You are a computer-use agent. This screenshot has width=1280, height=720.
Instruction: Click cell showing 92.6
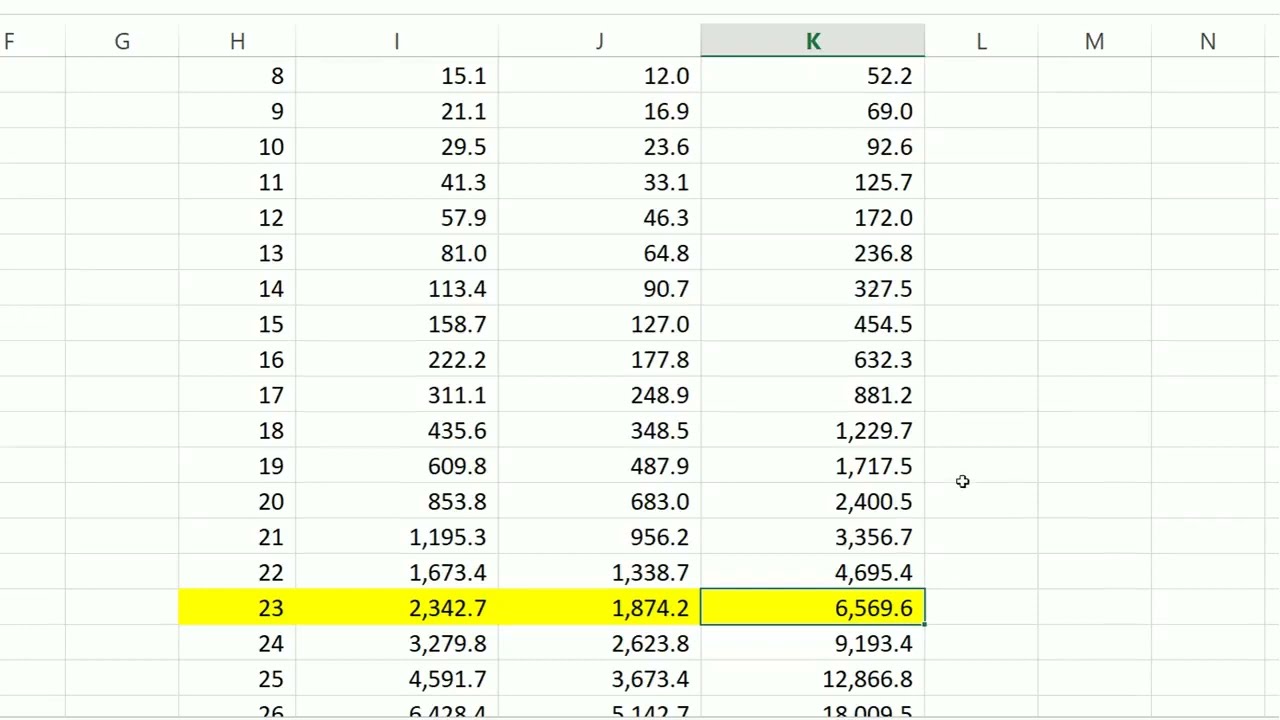pos(813,147)
